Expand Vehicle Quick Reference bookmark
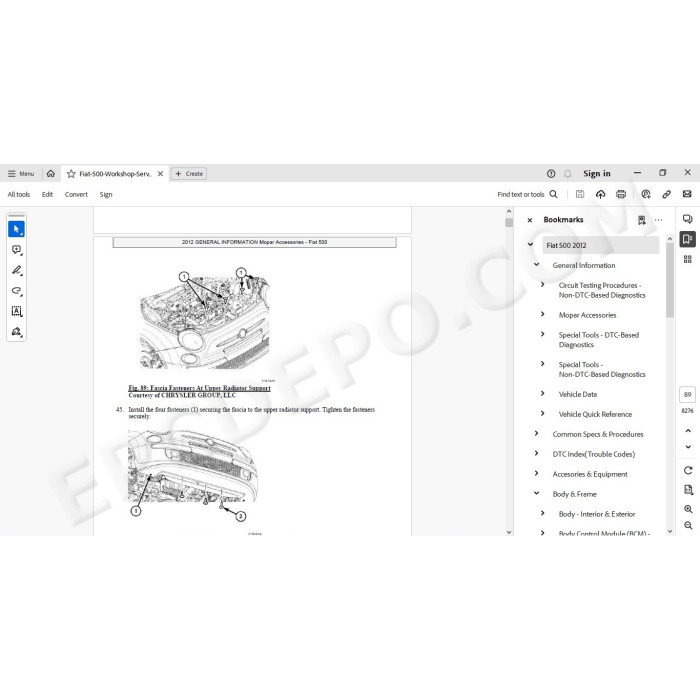 543,413
